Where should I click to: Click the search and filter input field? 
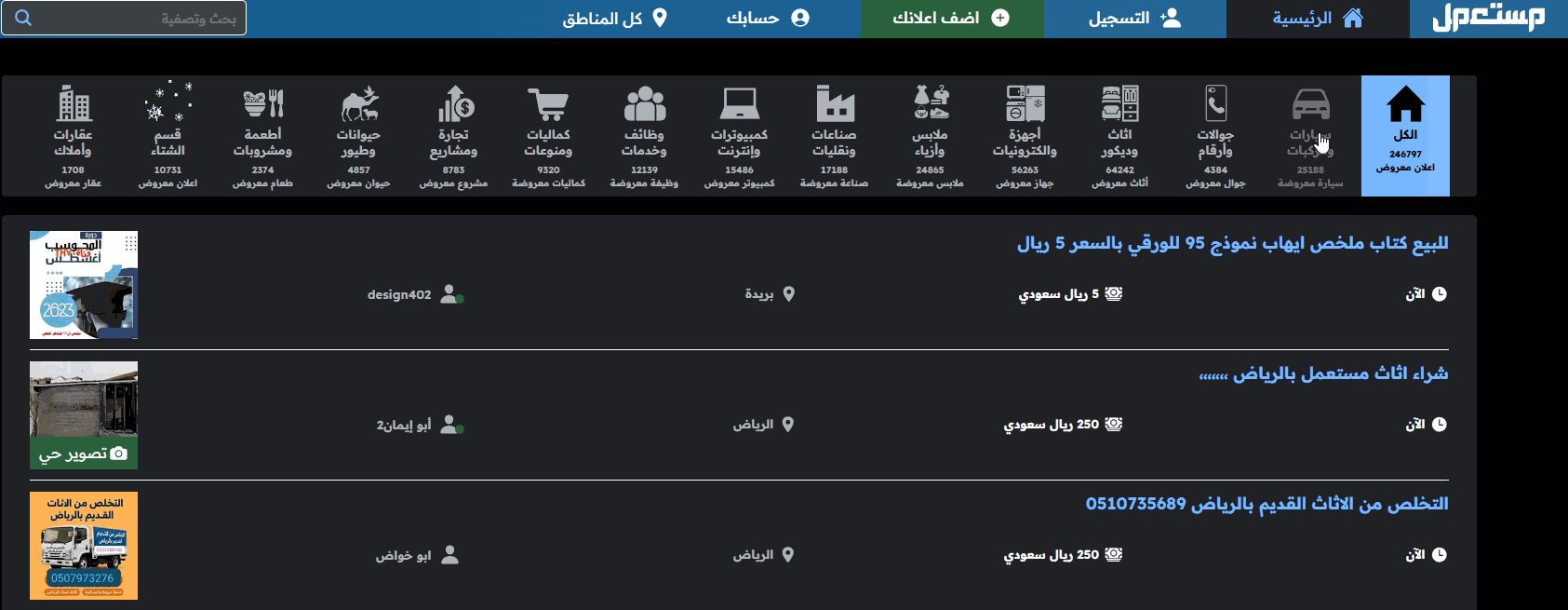click(x=135, y=19)
